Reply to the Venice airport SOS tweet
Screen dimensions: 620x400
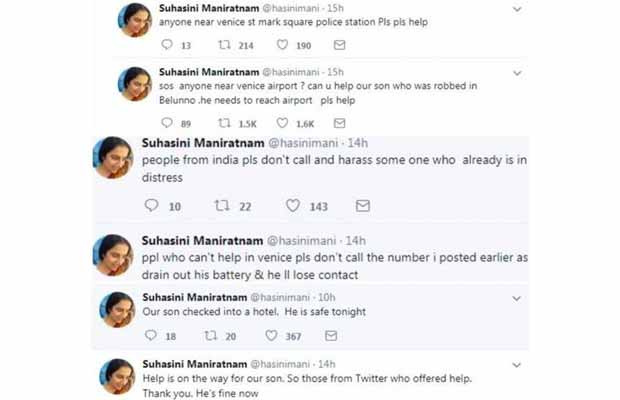coord(166,123)
